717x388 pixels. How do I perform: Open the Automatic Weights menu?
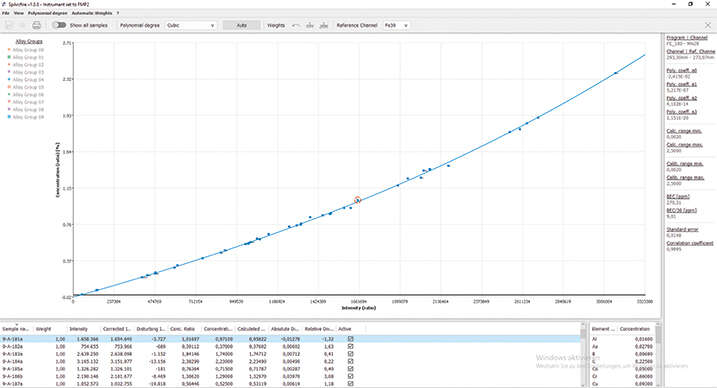point(92,13)
